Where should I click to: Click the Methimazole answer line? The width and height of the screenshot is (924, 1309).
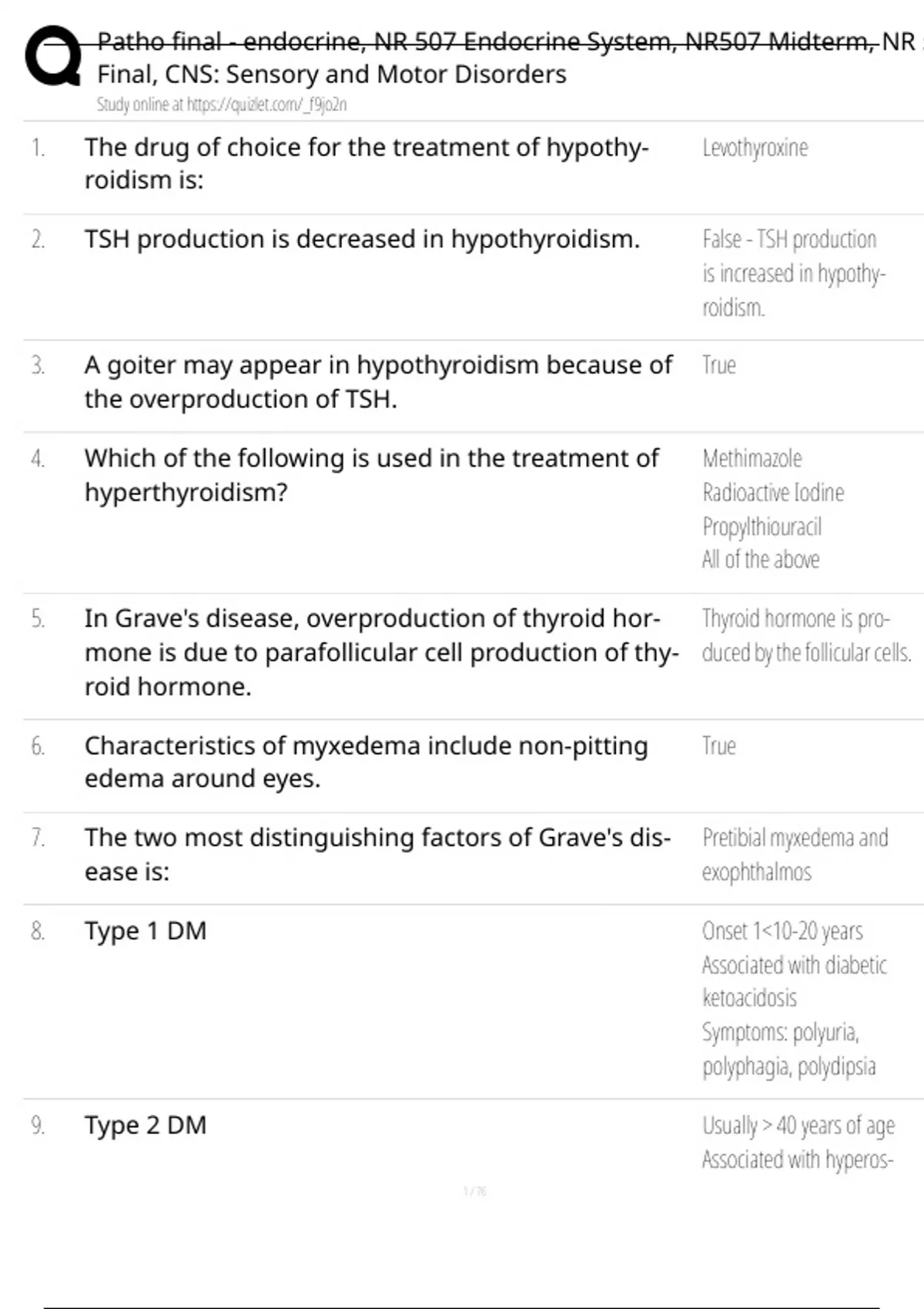click(752, 458)
